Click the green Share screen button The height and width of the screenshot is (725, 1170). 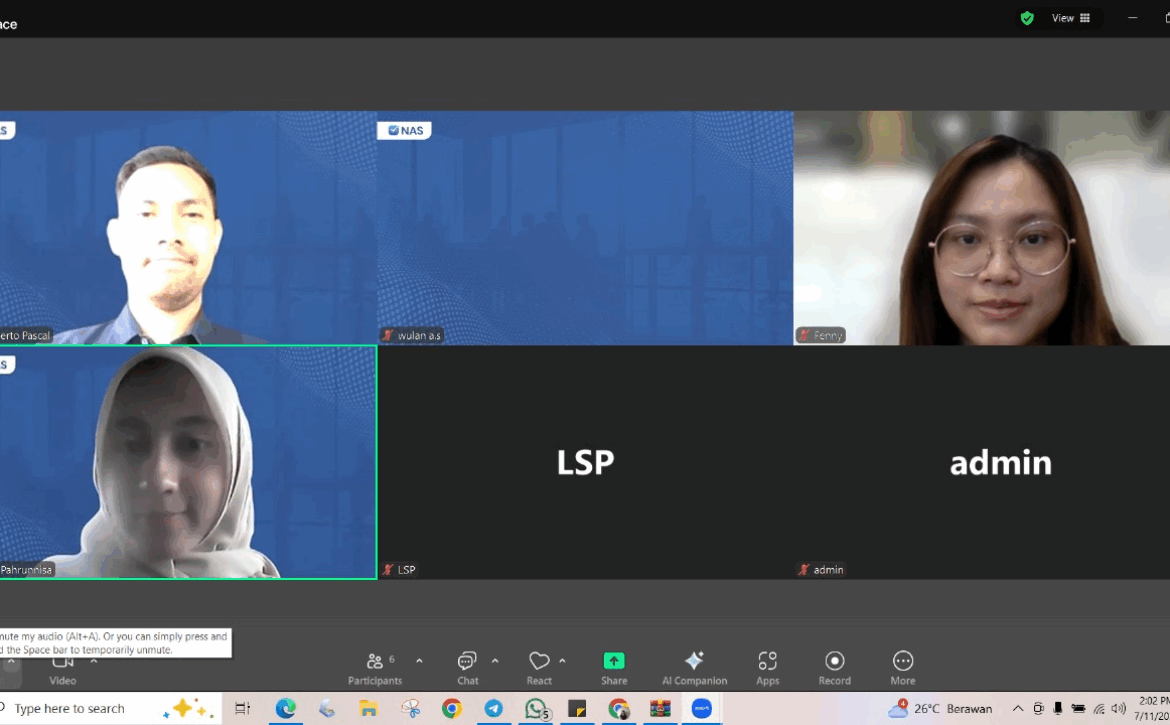(614, 667)
